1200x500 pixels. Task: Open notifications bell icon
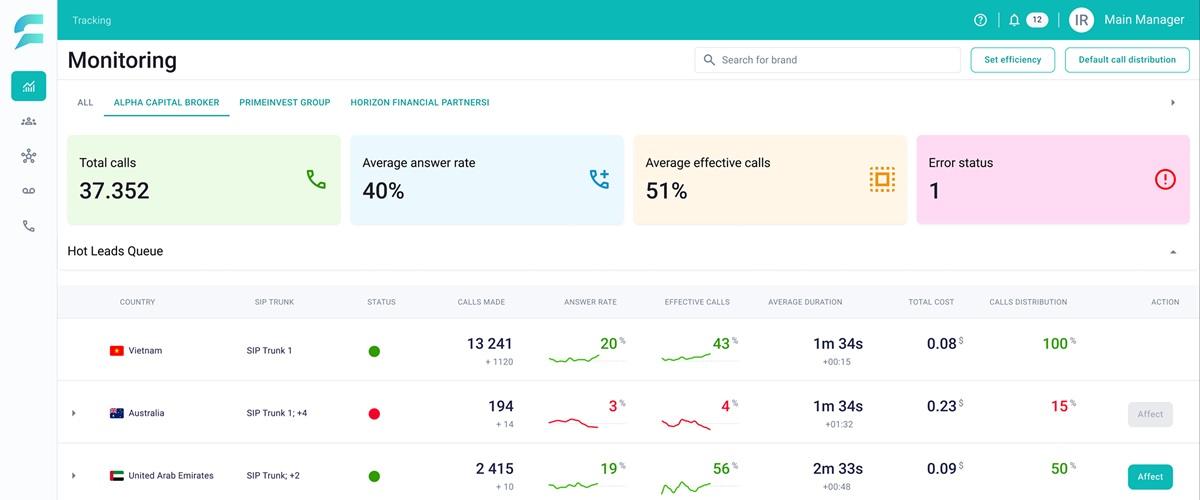(1014, 20)
